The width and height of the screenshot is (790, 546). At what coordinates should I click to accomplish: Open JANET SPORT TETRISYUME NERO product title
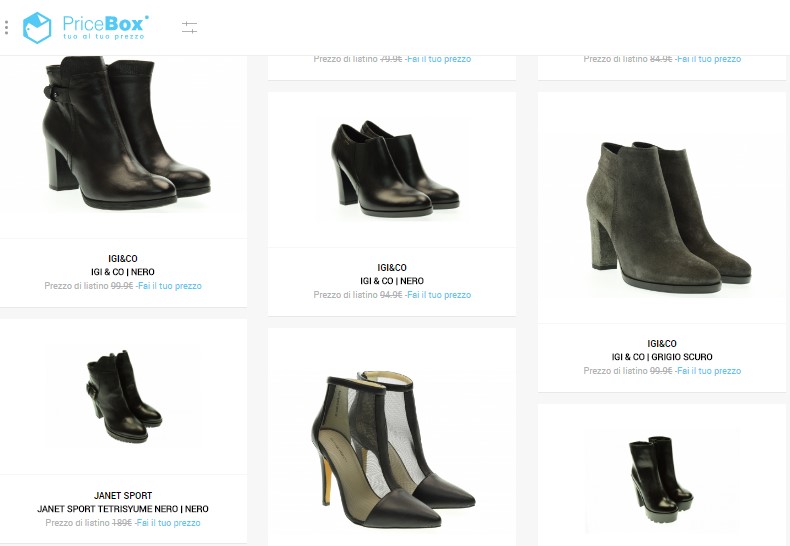tap(123, 509)
